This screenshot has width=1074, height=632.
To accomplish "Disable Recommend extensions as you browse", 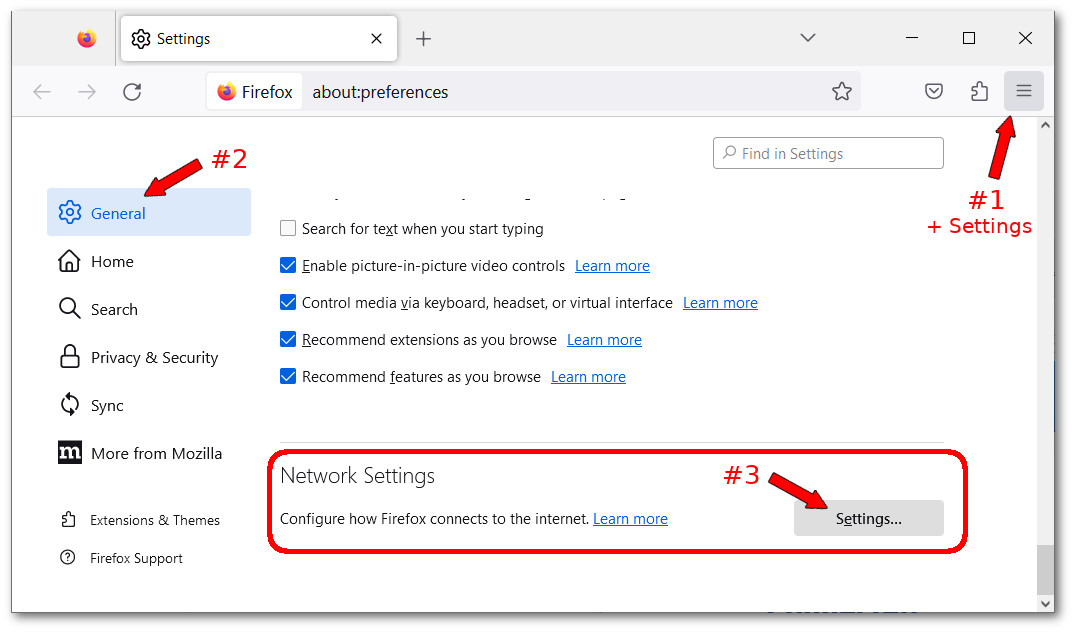I will pyautogui.click(x=288, y=340).
